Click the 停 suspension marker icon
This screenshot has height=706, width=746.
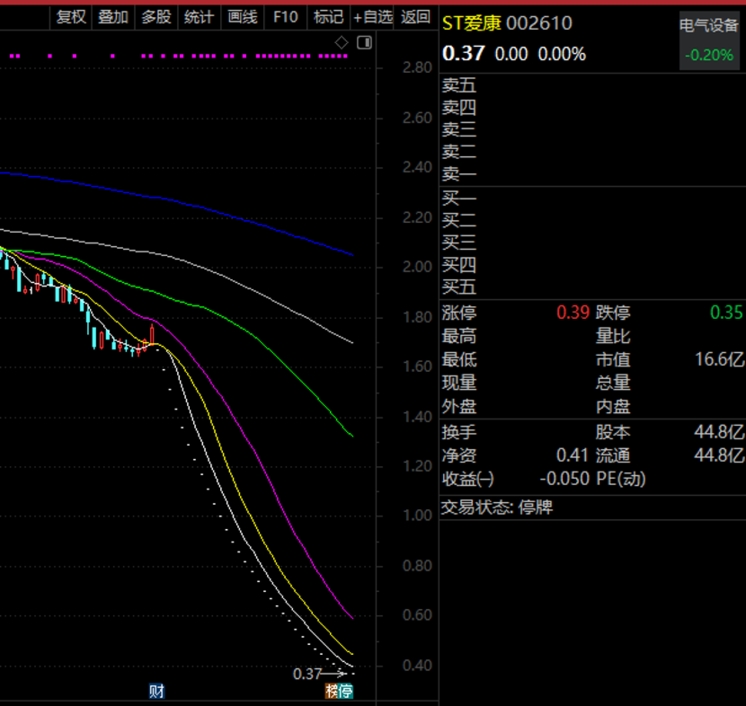tap(346, 690)
